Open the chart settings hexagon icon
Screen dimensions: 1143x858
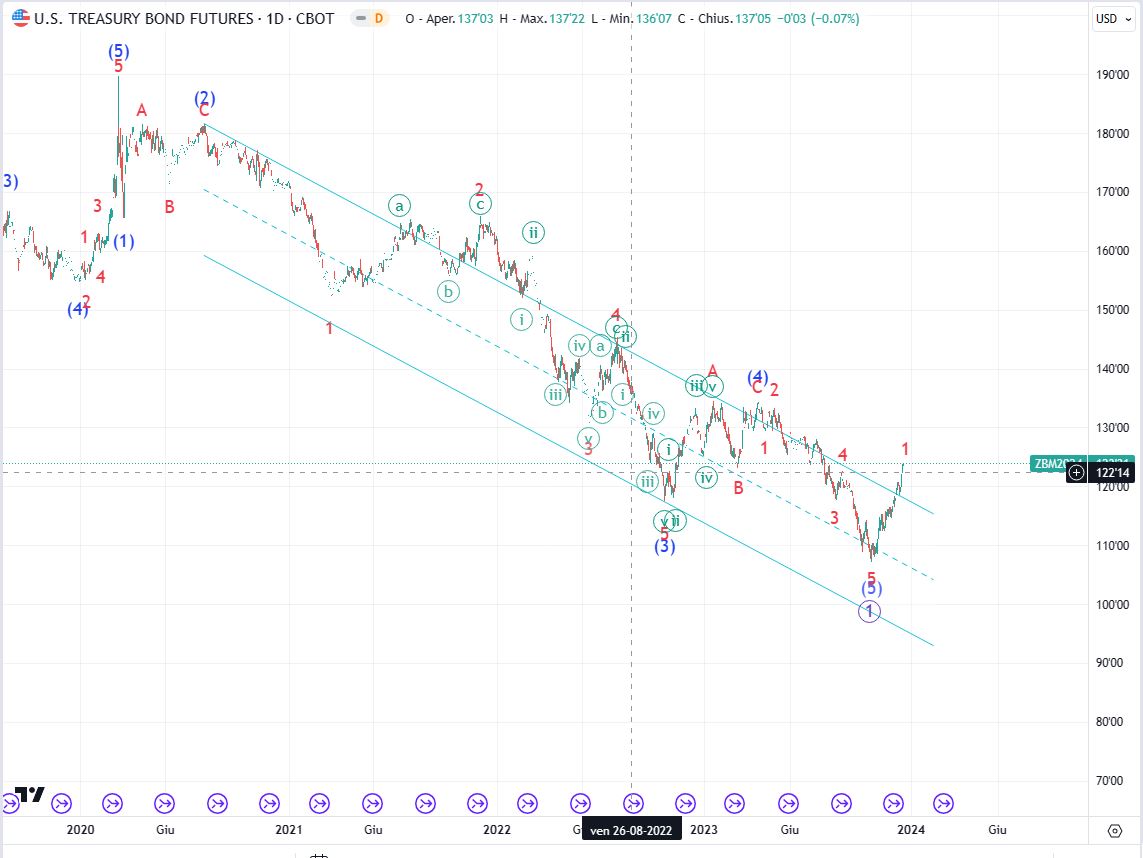pyautogui.click(x=1115, y=830)
